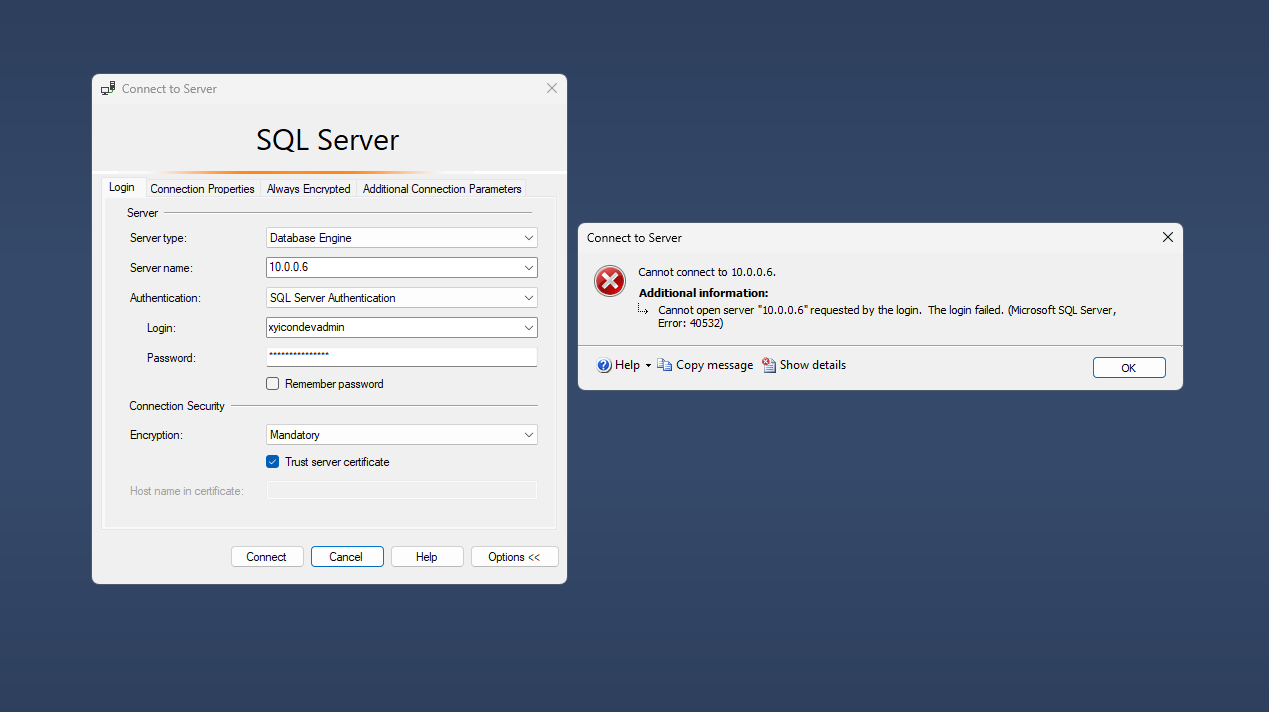Click the 'Additional information:' heading

click(x=703, y=293)
